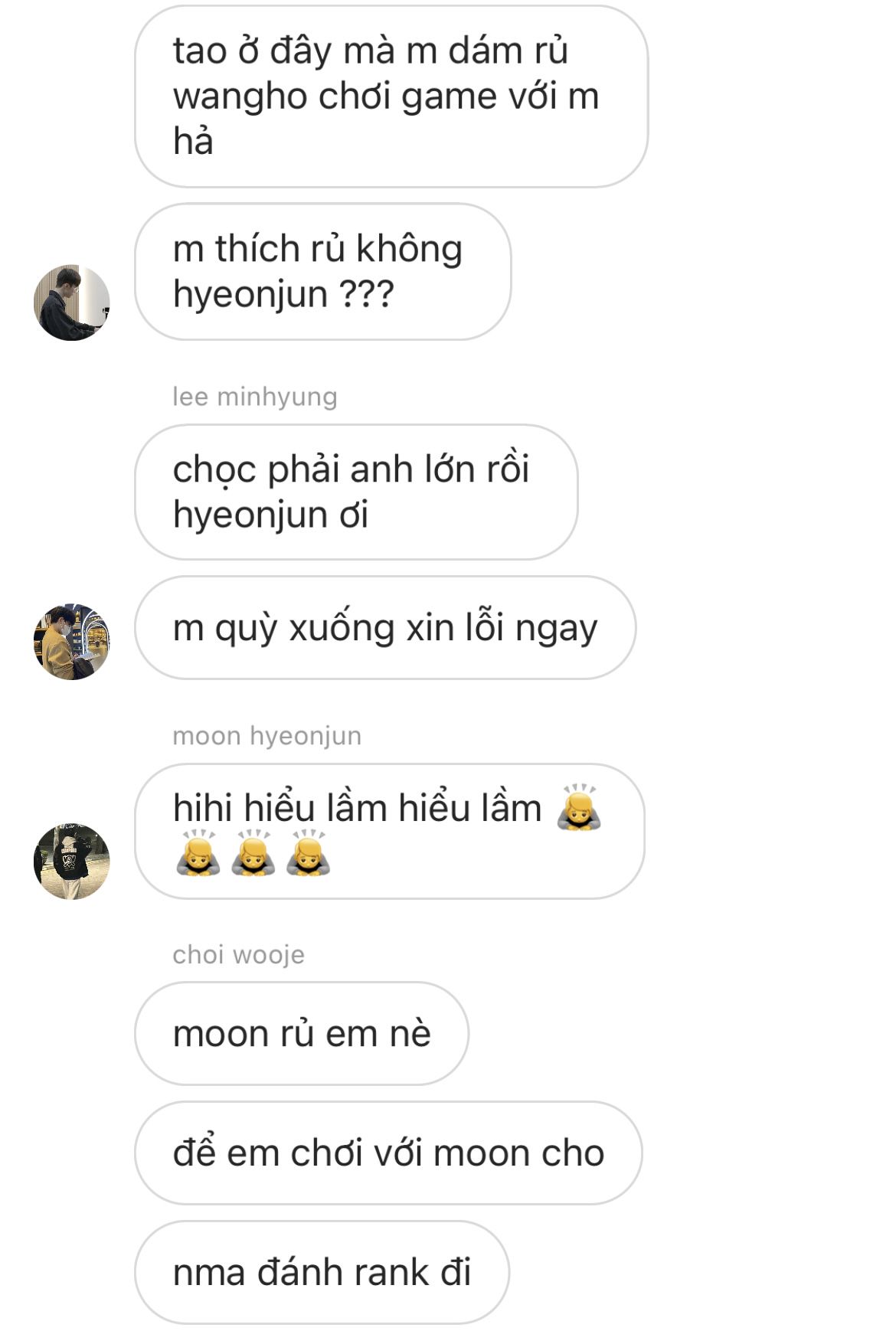This screenshot has height=1331, width=896.
Task: Select message 'để em chơi với moon cho'
Action: coord(388,1153)
